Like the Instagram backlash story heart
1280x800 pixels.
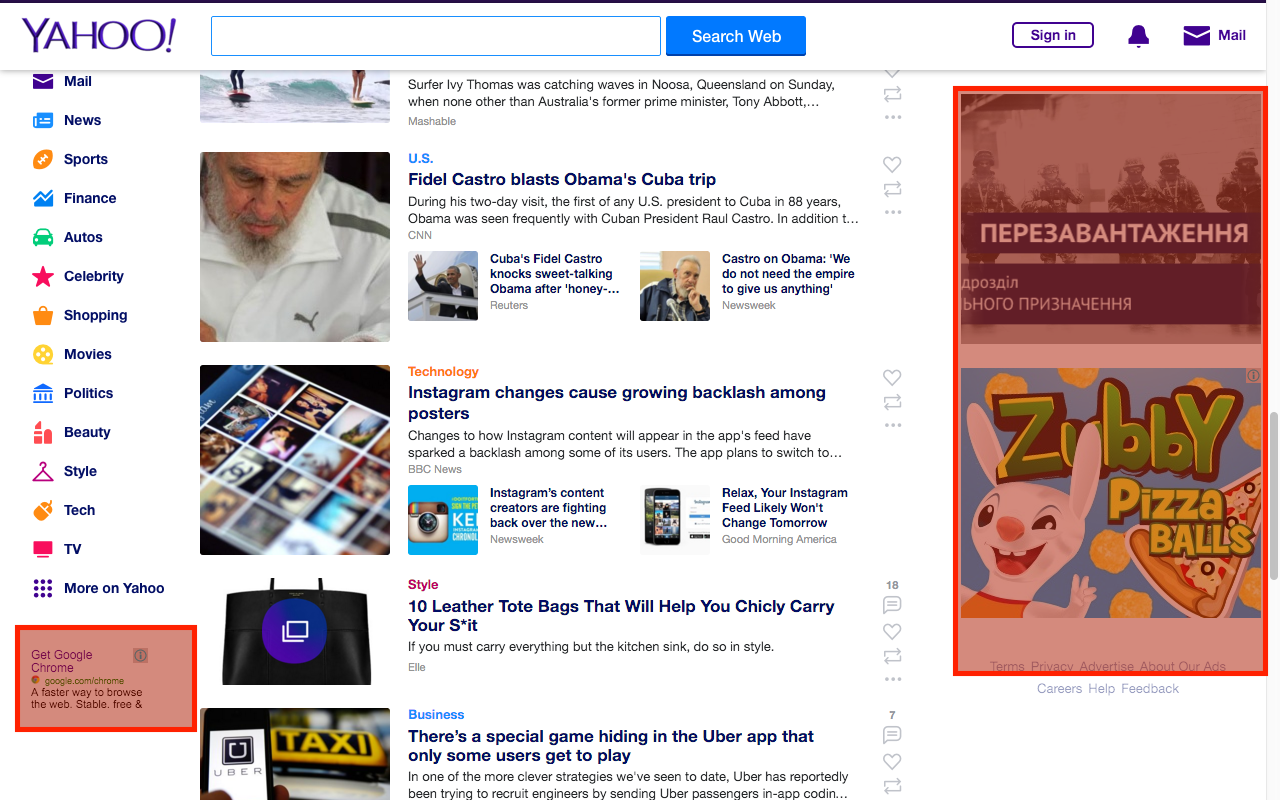click(x=893, y=378)
